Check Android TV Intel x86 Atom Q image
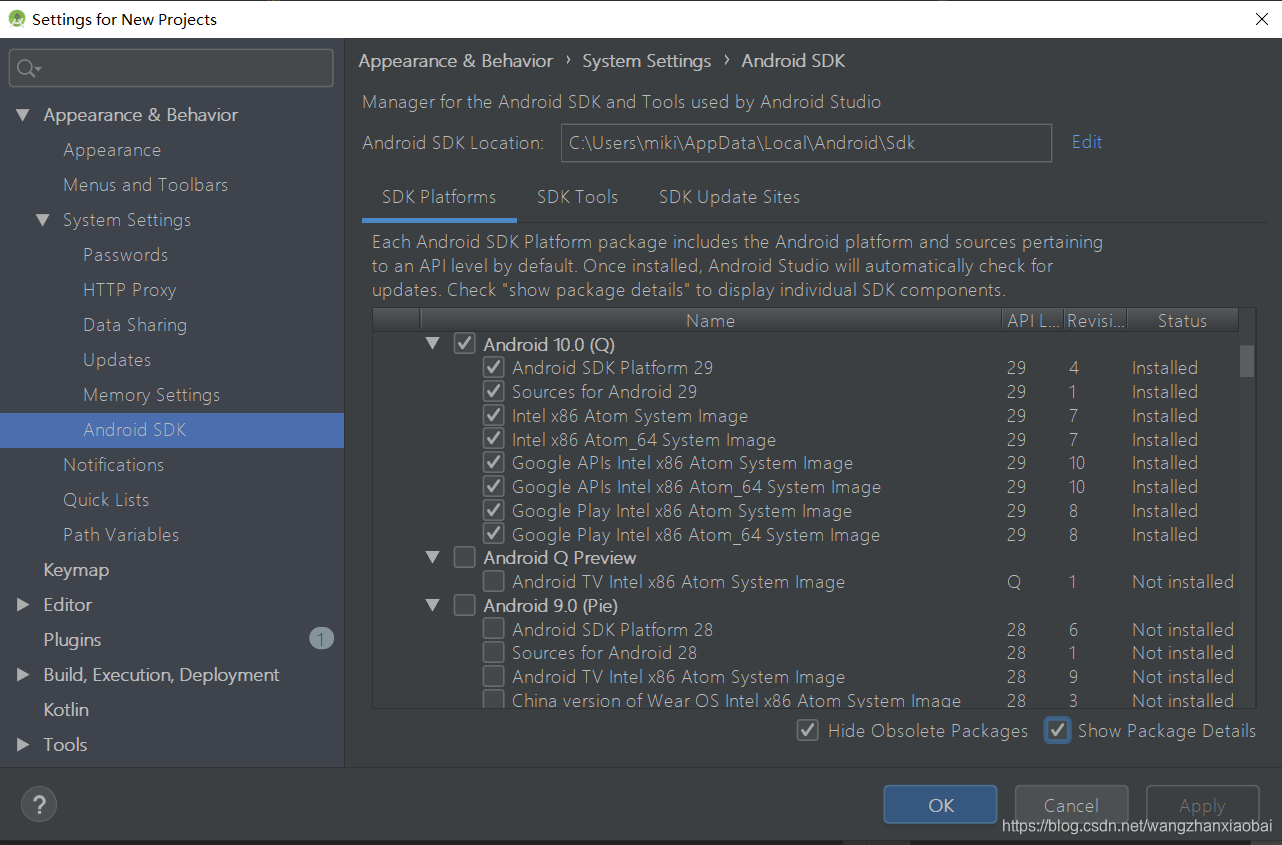The height and width of the screenshot is (845, 1282). [x=493, y=581]
